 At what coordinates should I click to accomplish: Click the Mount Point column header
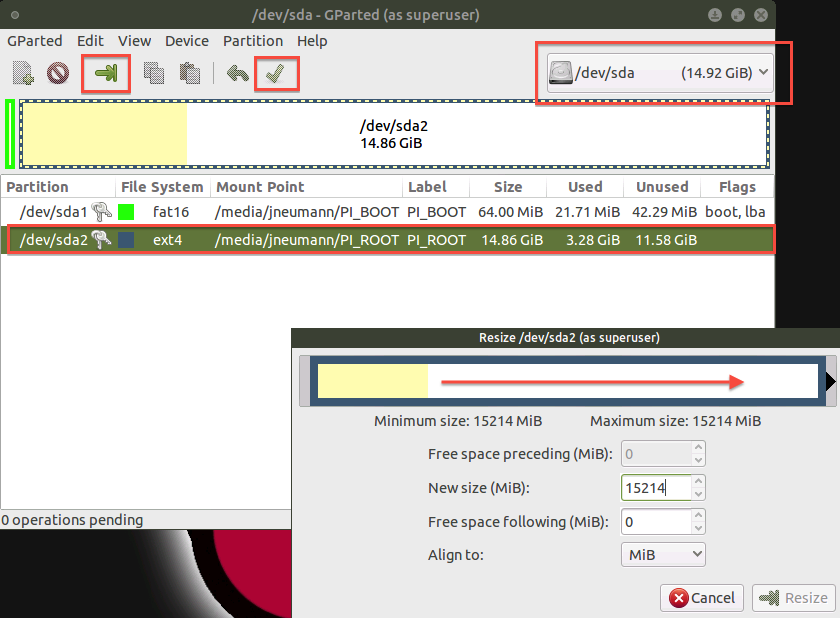click(x=306, y=186)
